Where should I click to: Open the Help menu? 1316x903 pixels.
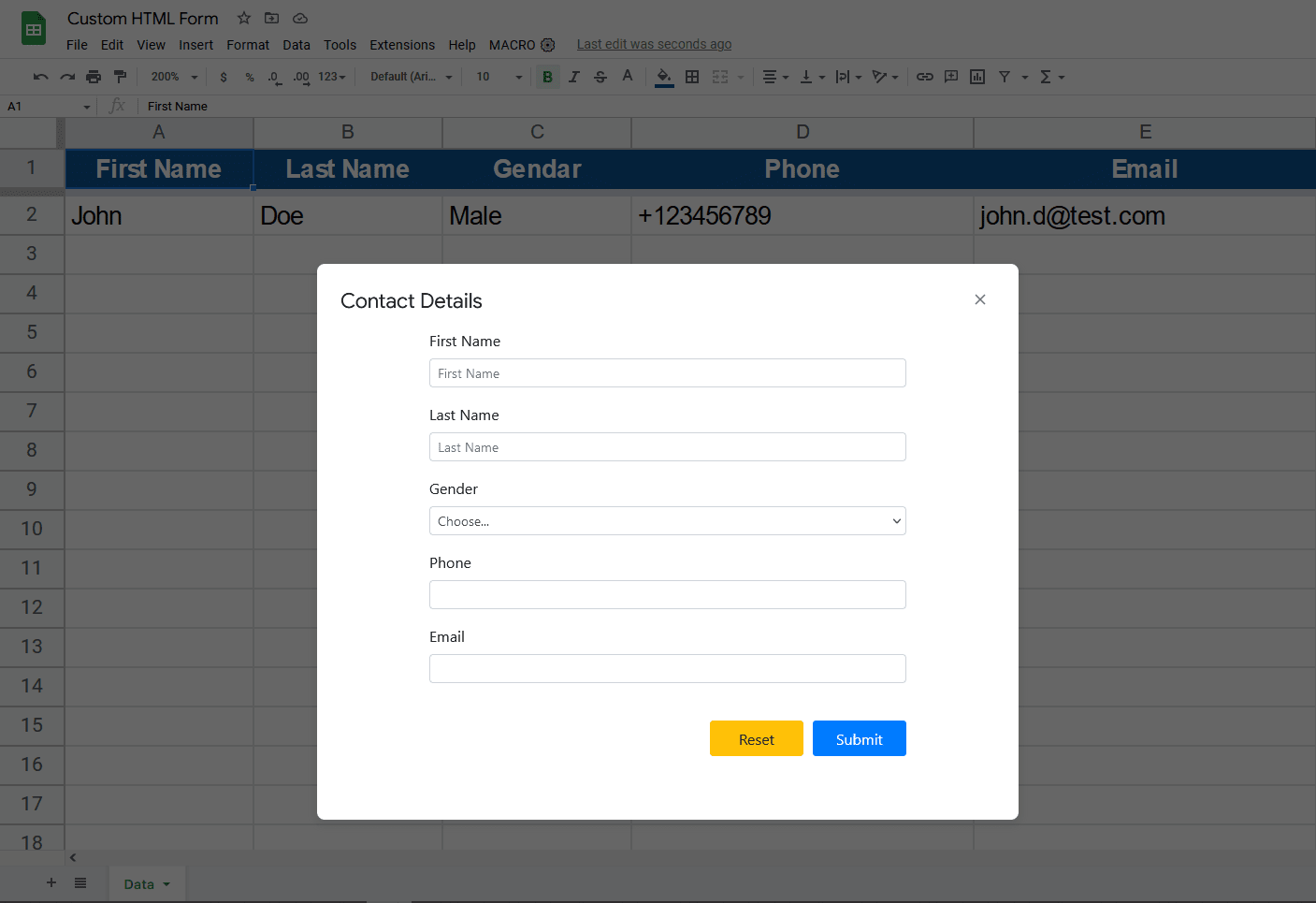[x=462, y=45]
